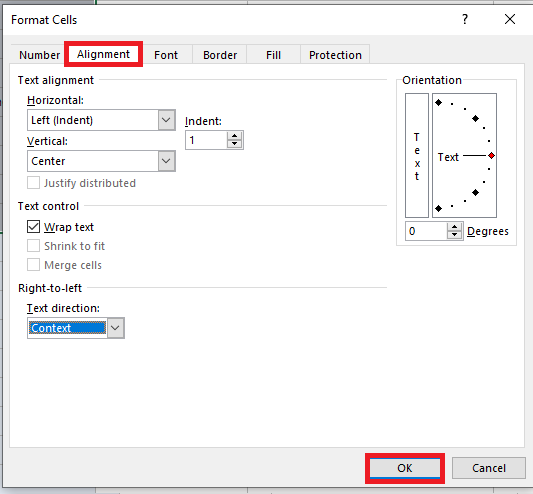Click the top diamond in orientation dial
Image resolution: width=533 pixels, height=494 pixels.
pyautogui.click(x=439, y=102)
